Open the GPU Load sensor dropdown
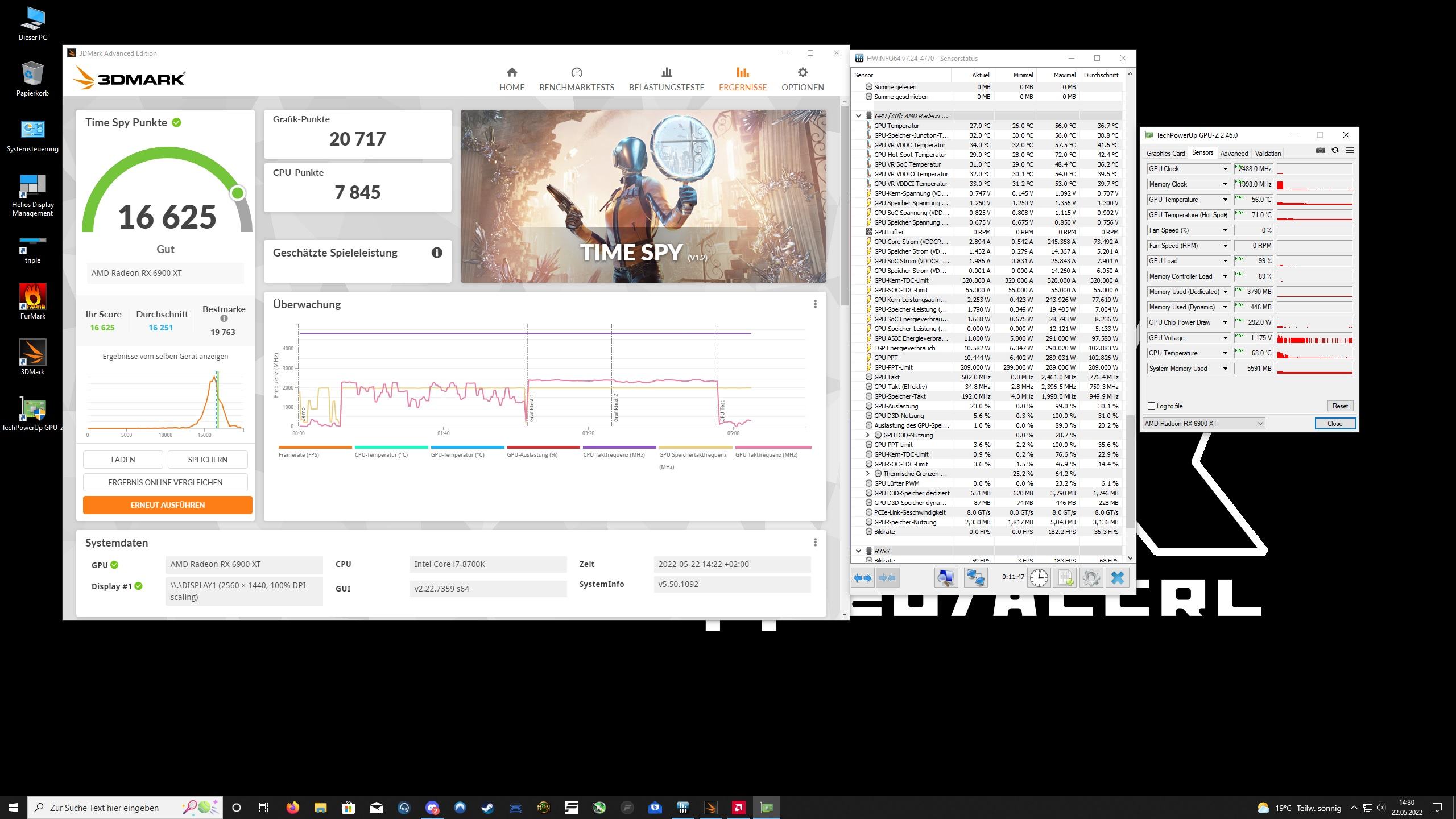The height and width of the screenshot is (819, 1456). (x=1225, y=261)
